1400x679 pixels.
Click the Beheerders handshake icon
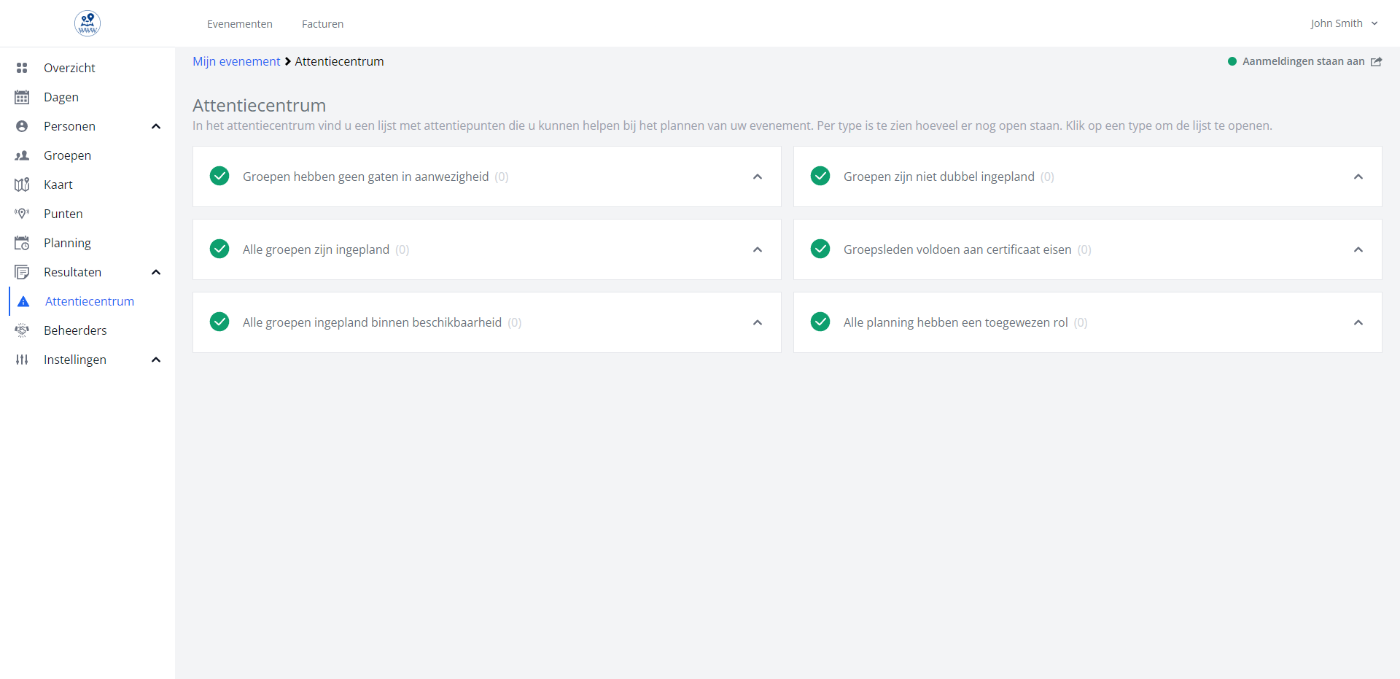22,330
